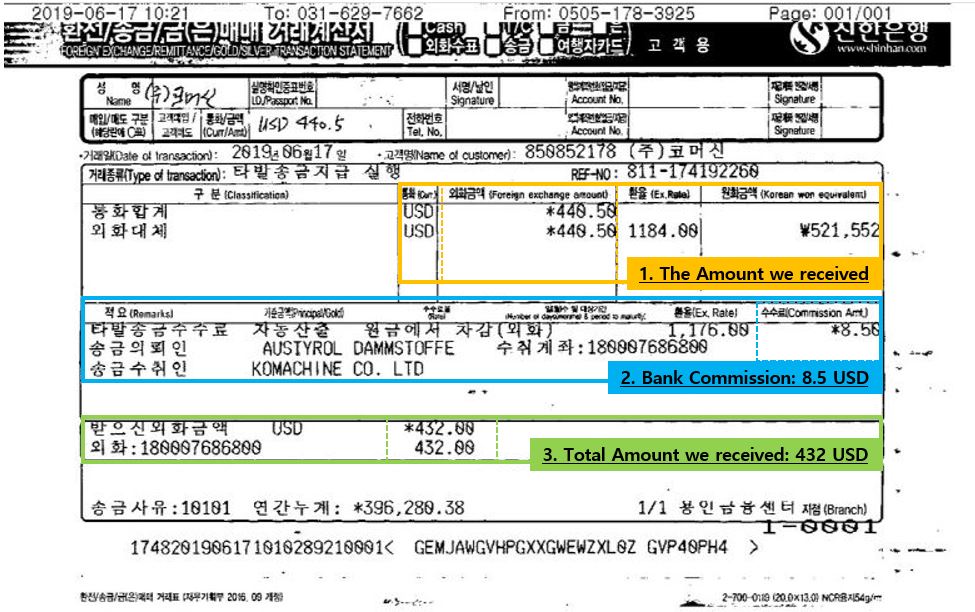Select the fax recipient number 031-629-7662
Screen dimensions: 975x612
pyautogui.click(x=359, y=13)
